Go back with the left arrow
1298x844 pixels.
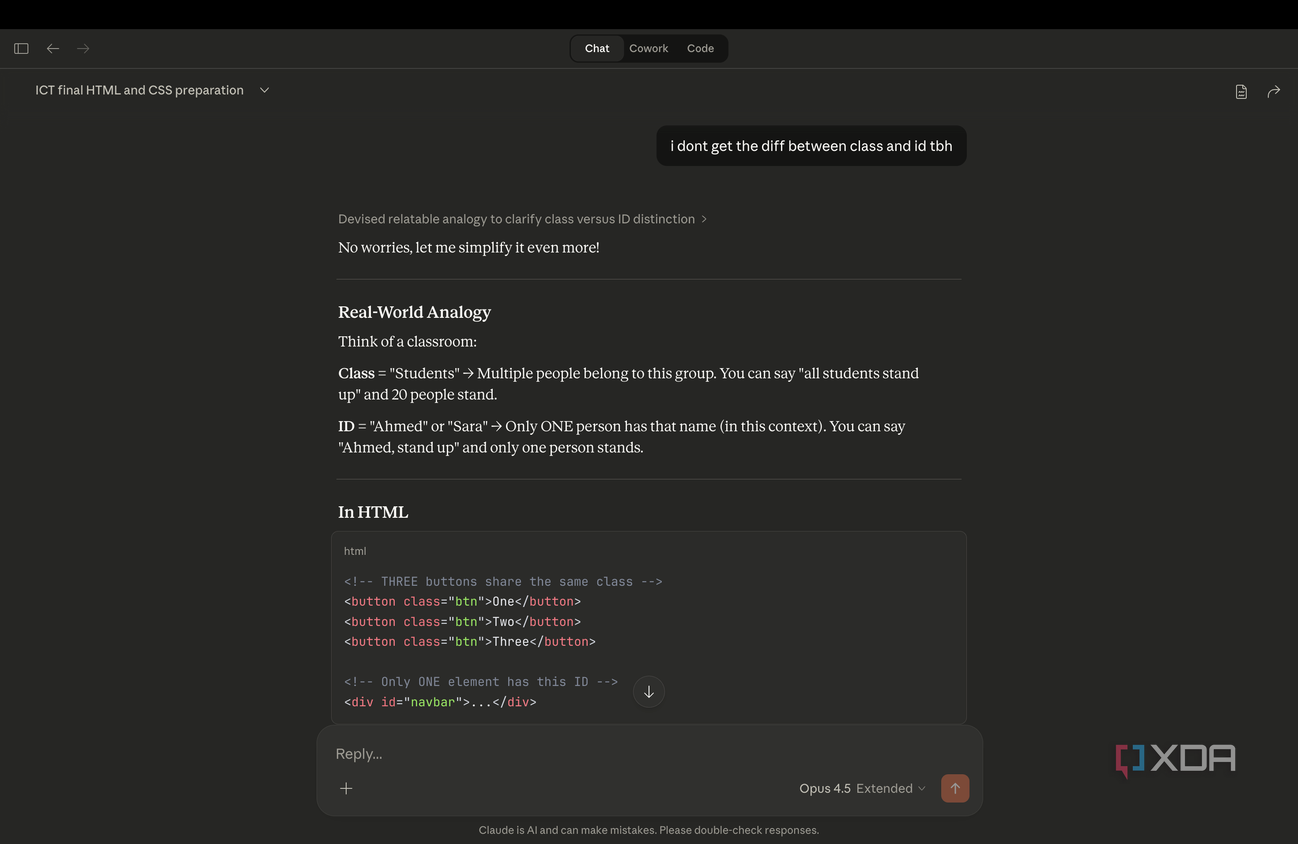53,48
